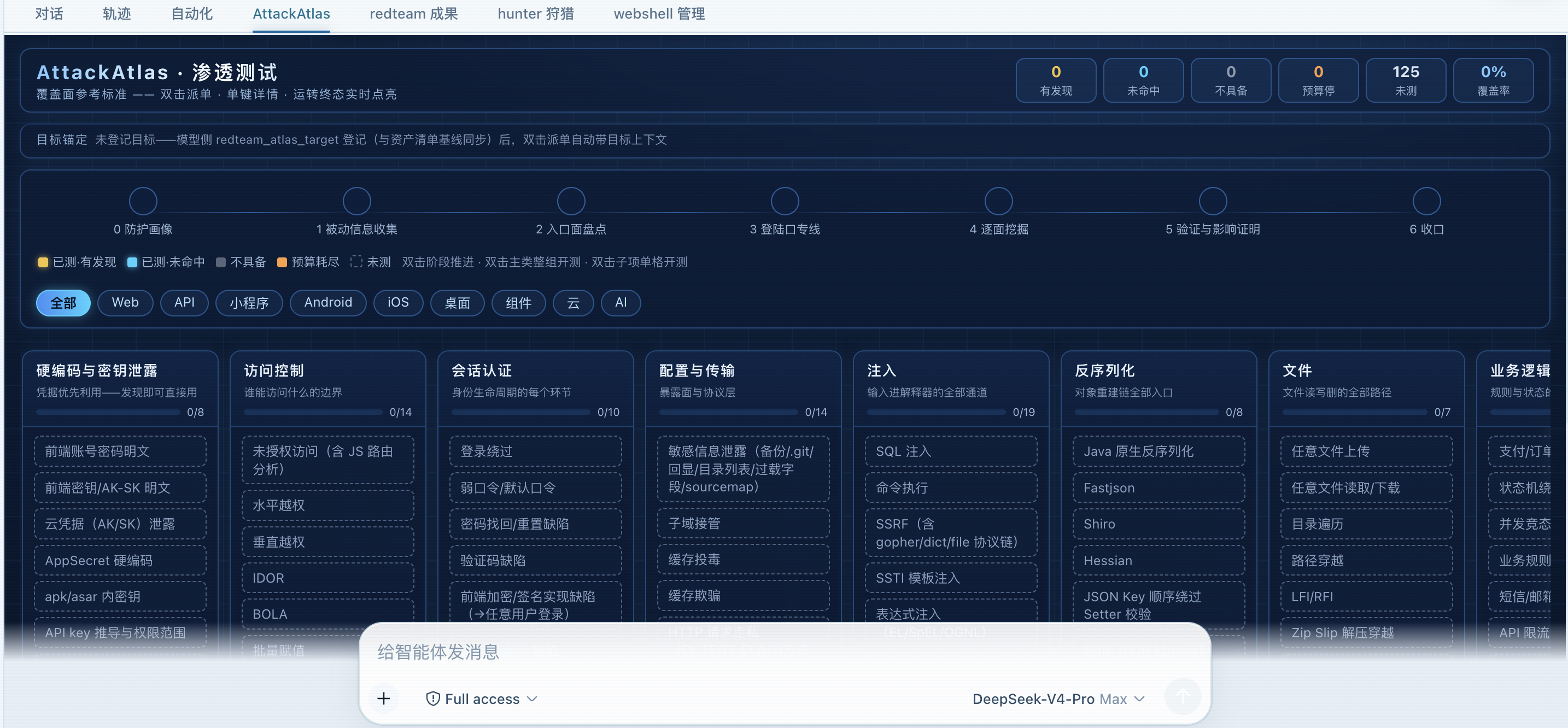
Task: Click 反序列化 category header
Action: (x=1159, y=388)
